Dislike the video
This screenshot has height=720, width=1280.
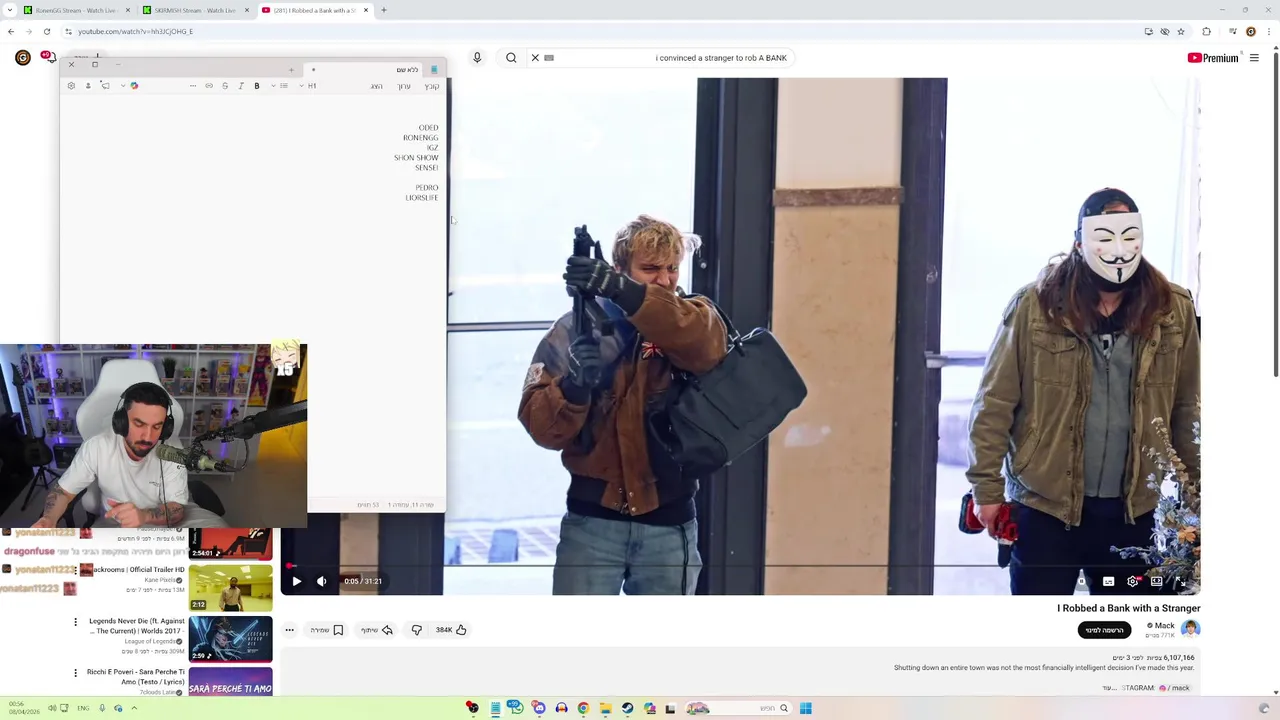pyautogui.click(x=417, y=630)
